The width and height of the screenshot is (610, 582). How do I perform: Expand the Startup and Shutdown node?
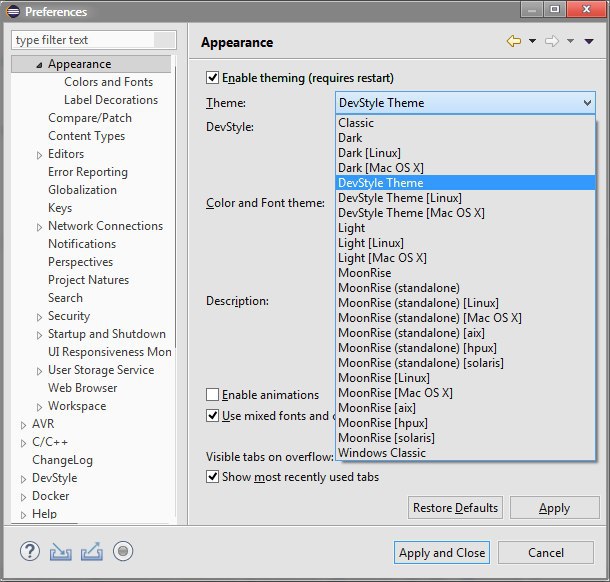39,335
